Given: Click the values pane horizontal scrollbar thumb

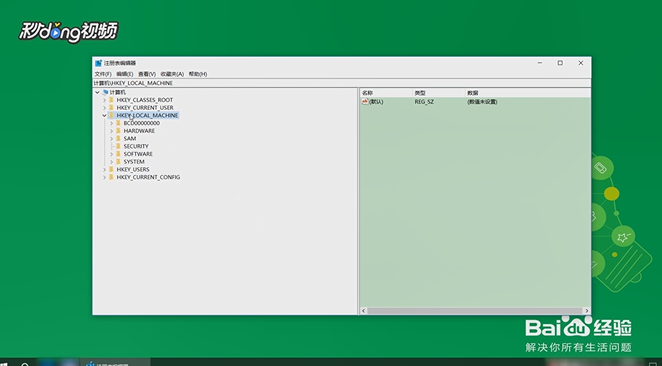Looking at the screenshot, I should click(475, 311).
